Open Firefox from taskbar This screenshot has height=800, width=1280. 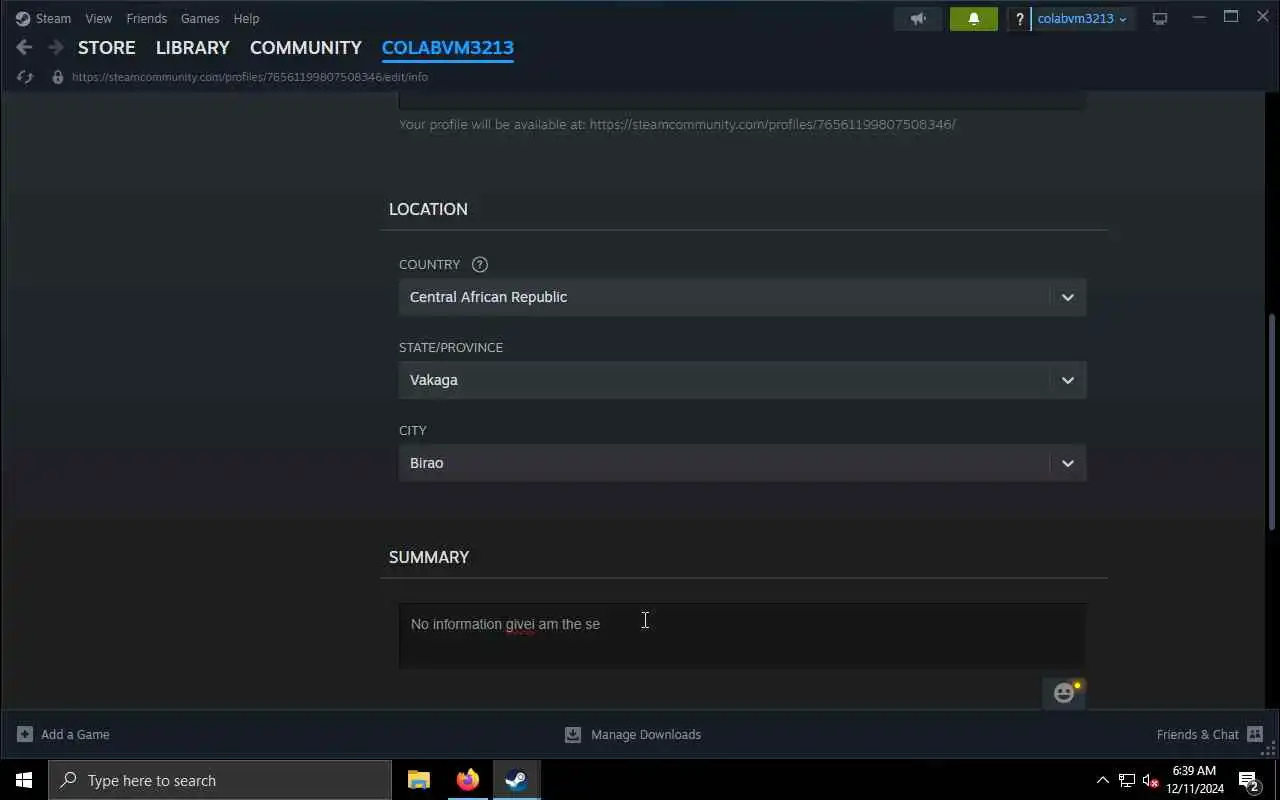(467, 780)
